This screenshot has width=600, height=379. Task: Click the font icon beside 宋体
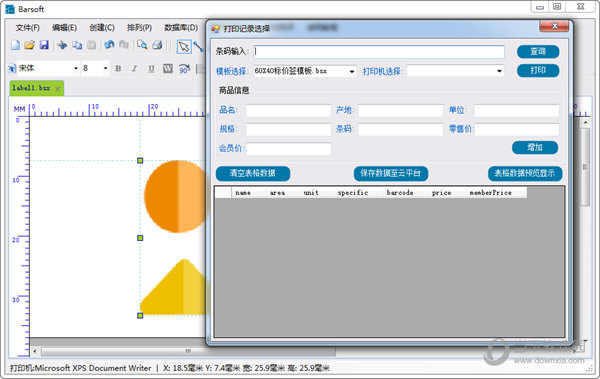pos(12,69)
